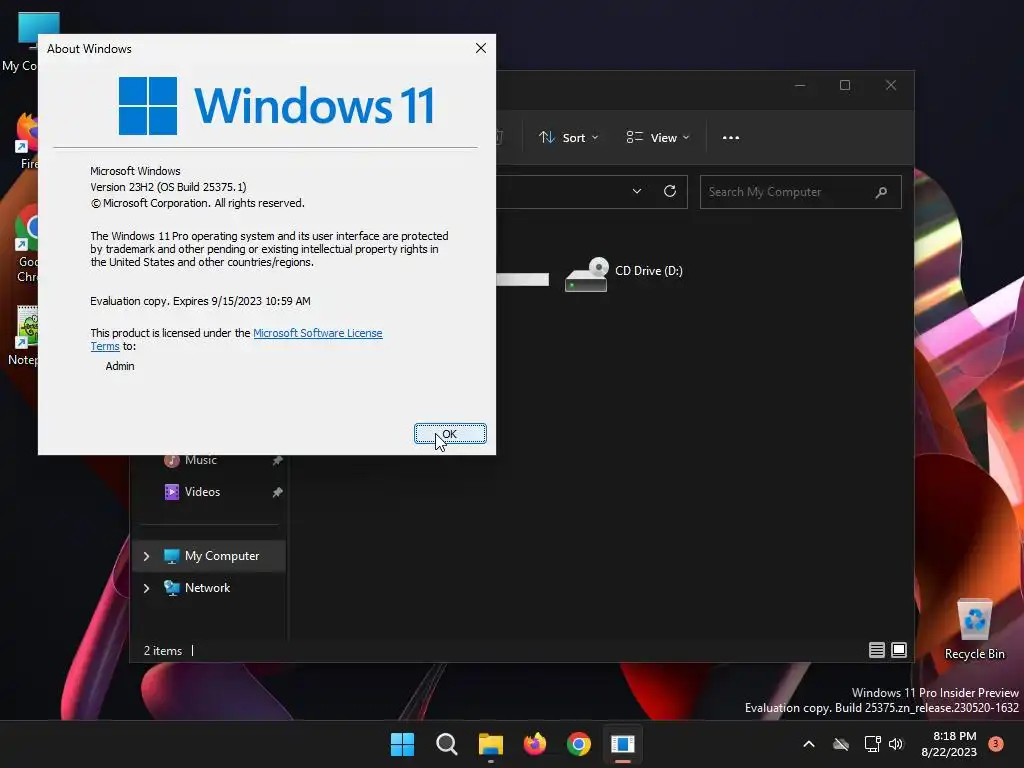
Task: Open File Explorer from taskbar
Action: tap(490, 744)
